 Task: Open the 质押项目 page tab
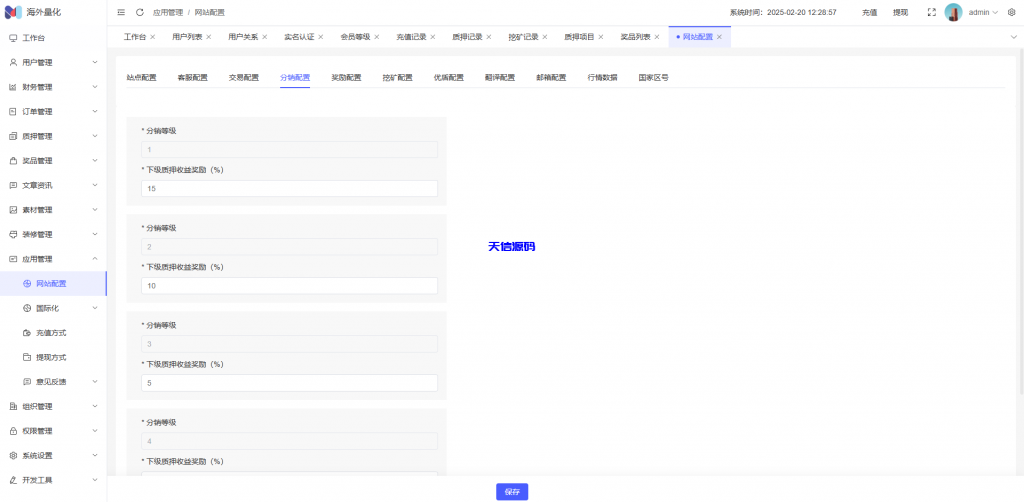[579, 37]
